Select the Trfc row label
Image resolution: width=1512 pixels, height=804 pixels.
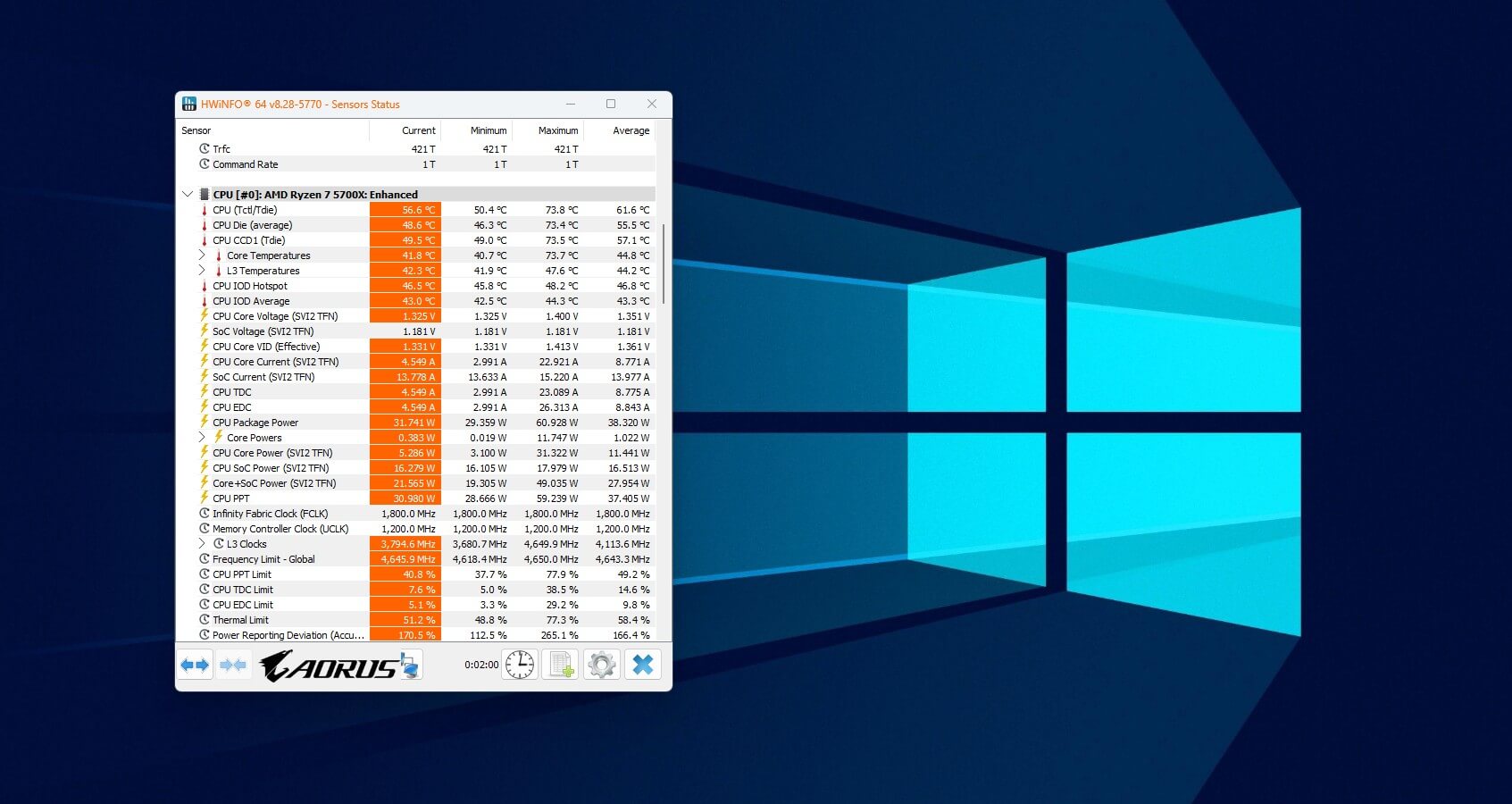[x=221, y=149]
